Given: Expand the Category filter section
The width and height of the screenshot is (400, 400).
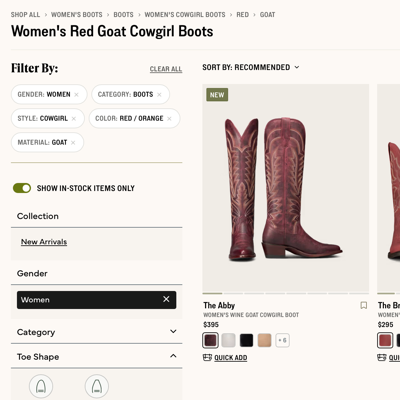Looking at the screenshot, I should point(97,332).
